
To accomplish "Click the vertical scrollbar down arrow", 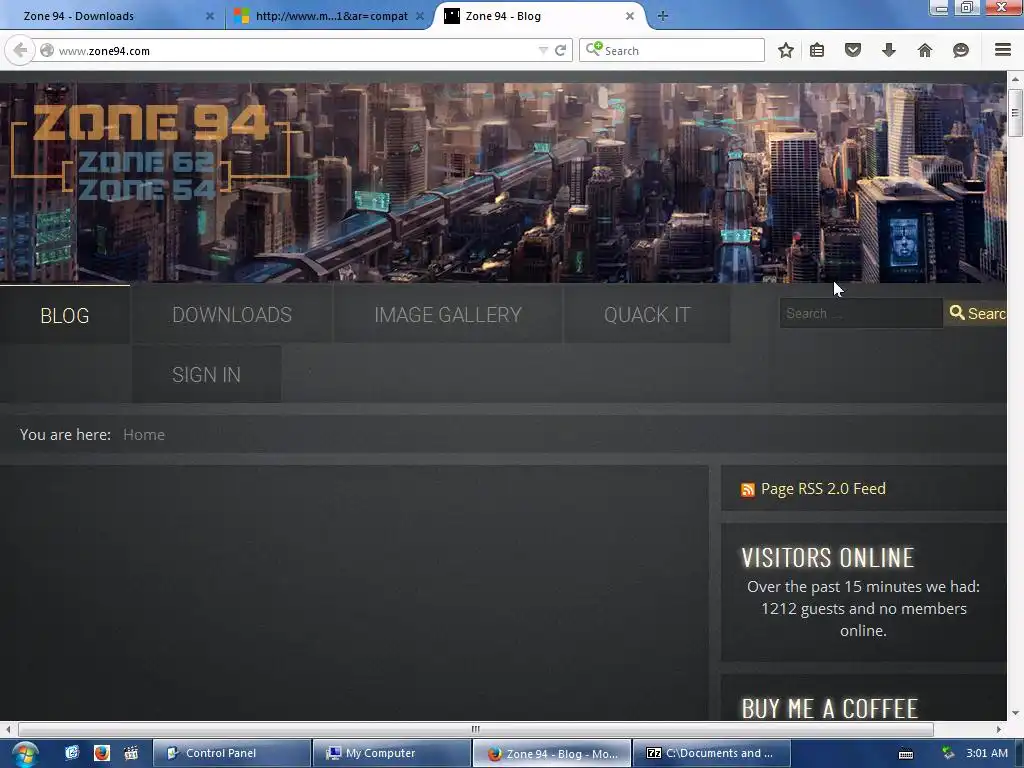I will [1015, 713].
